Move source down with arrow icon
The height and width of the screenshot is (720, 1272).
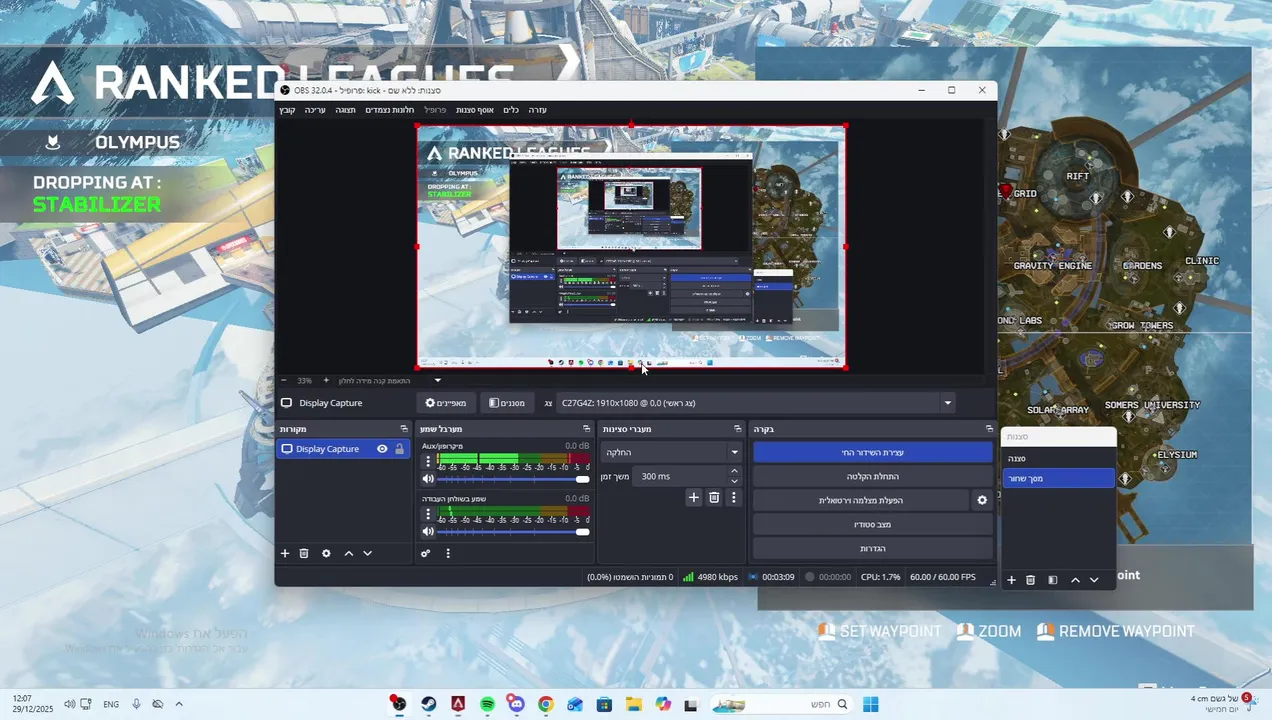click(x=367, y=553)
